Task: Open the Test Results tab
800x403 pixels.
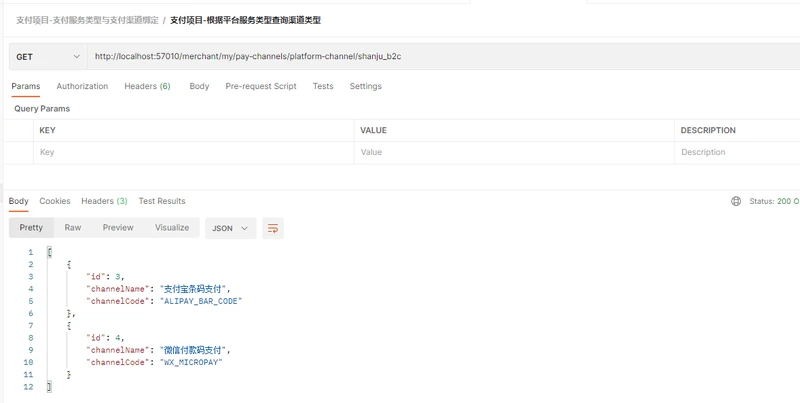Action: [162, 201]
